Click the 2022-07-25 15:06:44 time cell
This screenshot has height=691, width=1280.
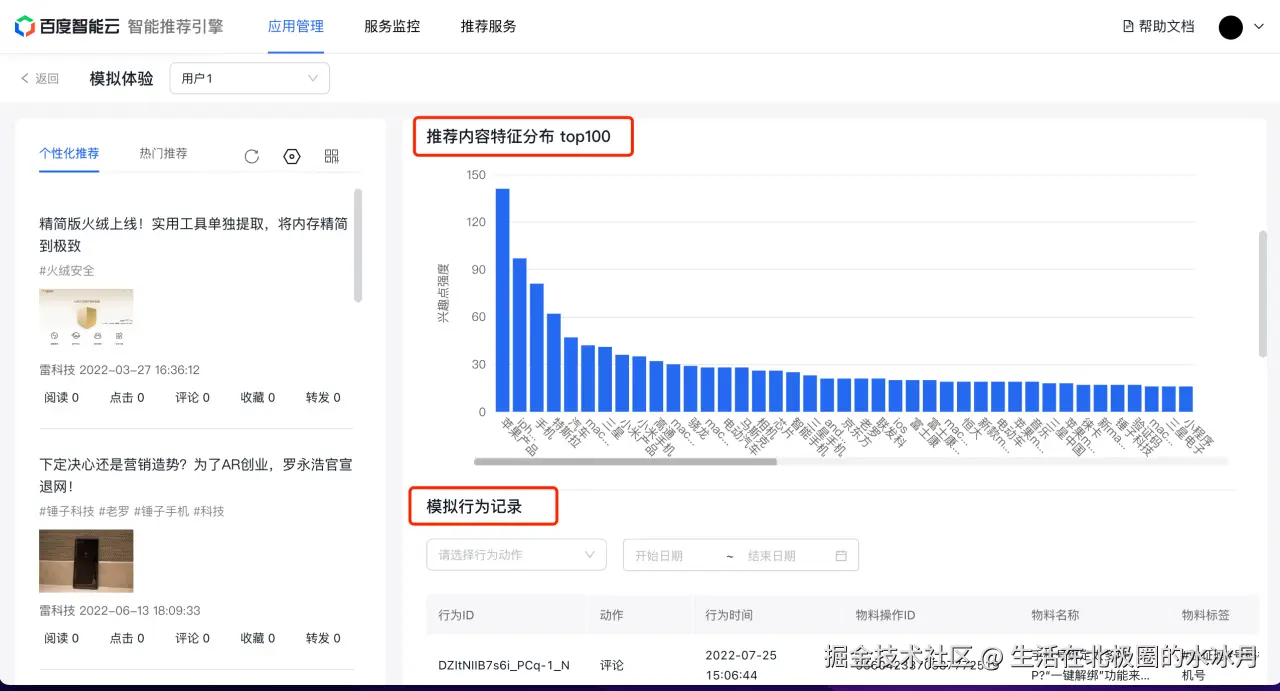coord(741,665)
